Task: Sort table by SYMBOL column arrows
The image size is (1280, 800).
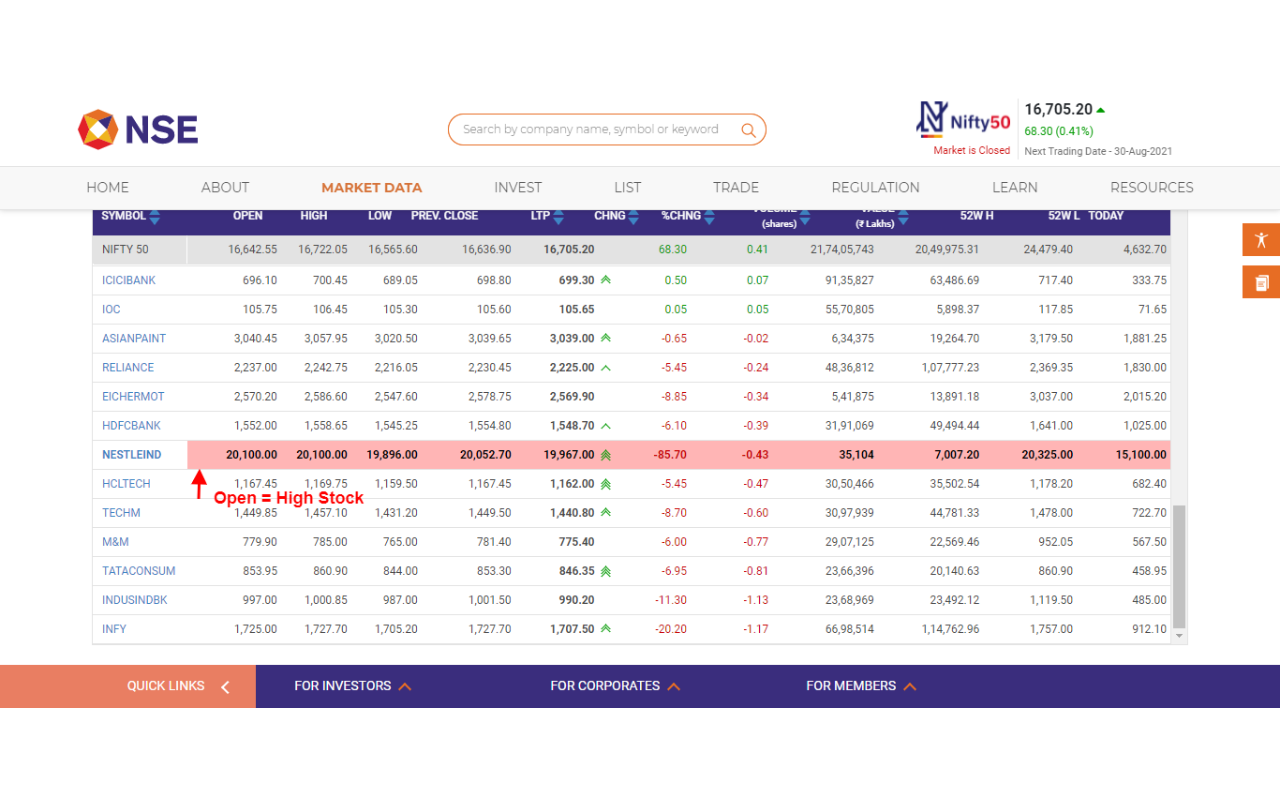Action: point(151,215)
